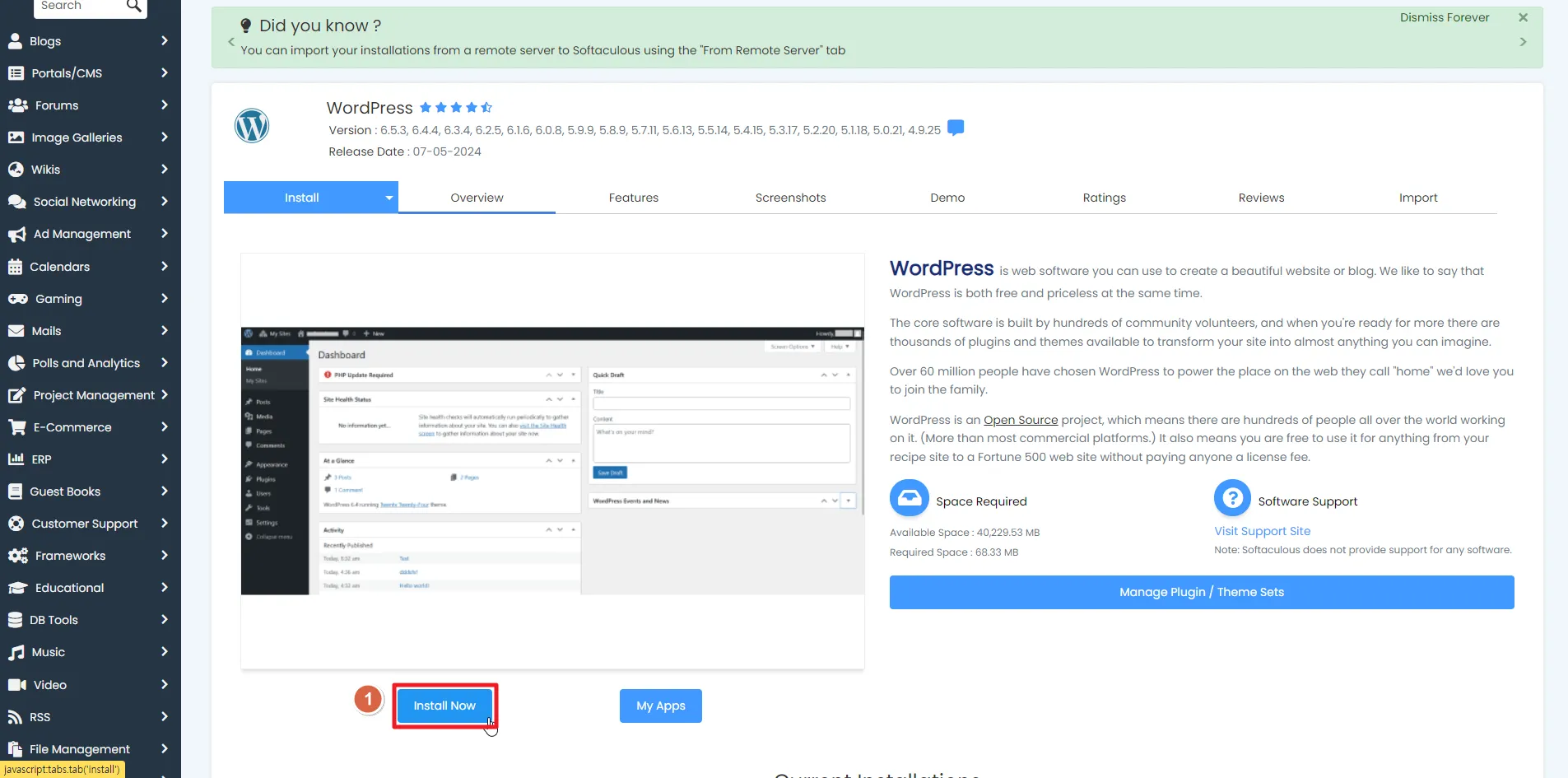The image size is (1568, 778).
Task: Click the Blogs category icon
Action: (15, 40)
